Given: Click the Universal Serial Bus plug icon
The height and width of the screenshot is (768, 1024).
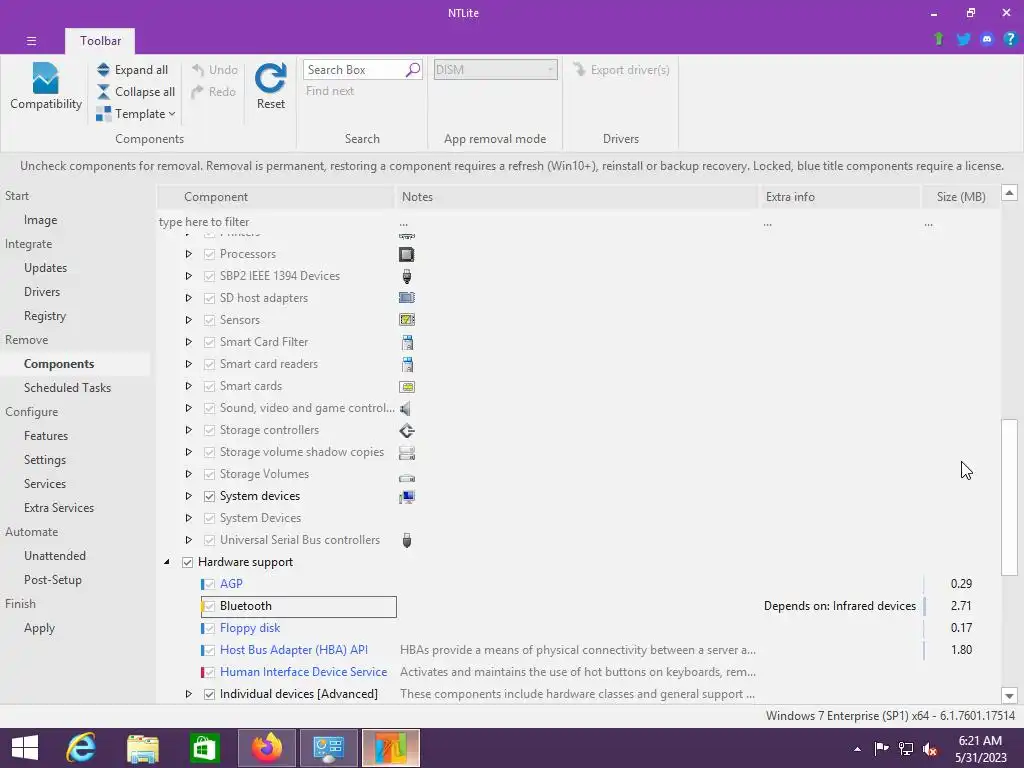Looking at the screenshot, I should pos(407,541).
